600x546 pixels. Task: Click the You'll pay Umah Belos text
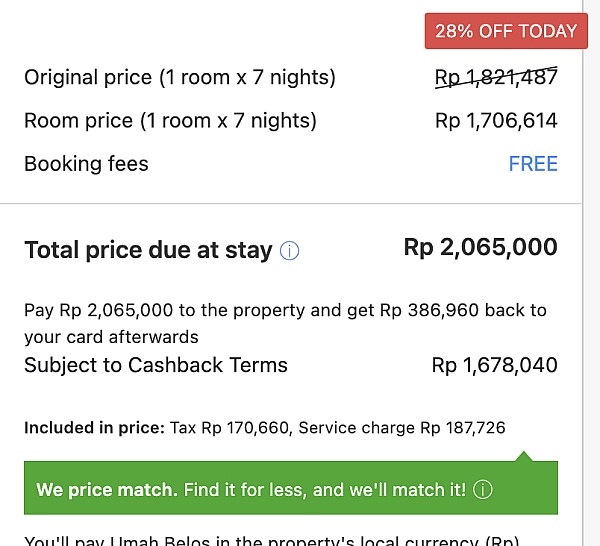coord(270,540)
